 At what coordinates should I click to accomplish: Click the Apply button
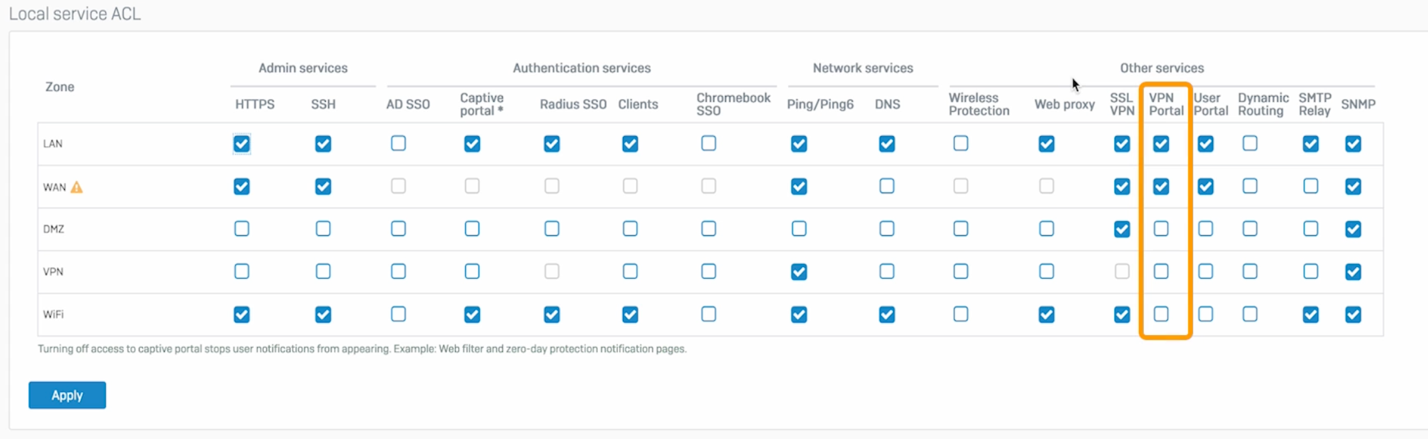(67, 395)
